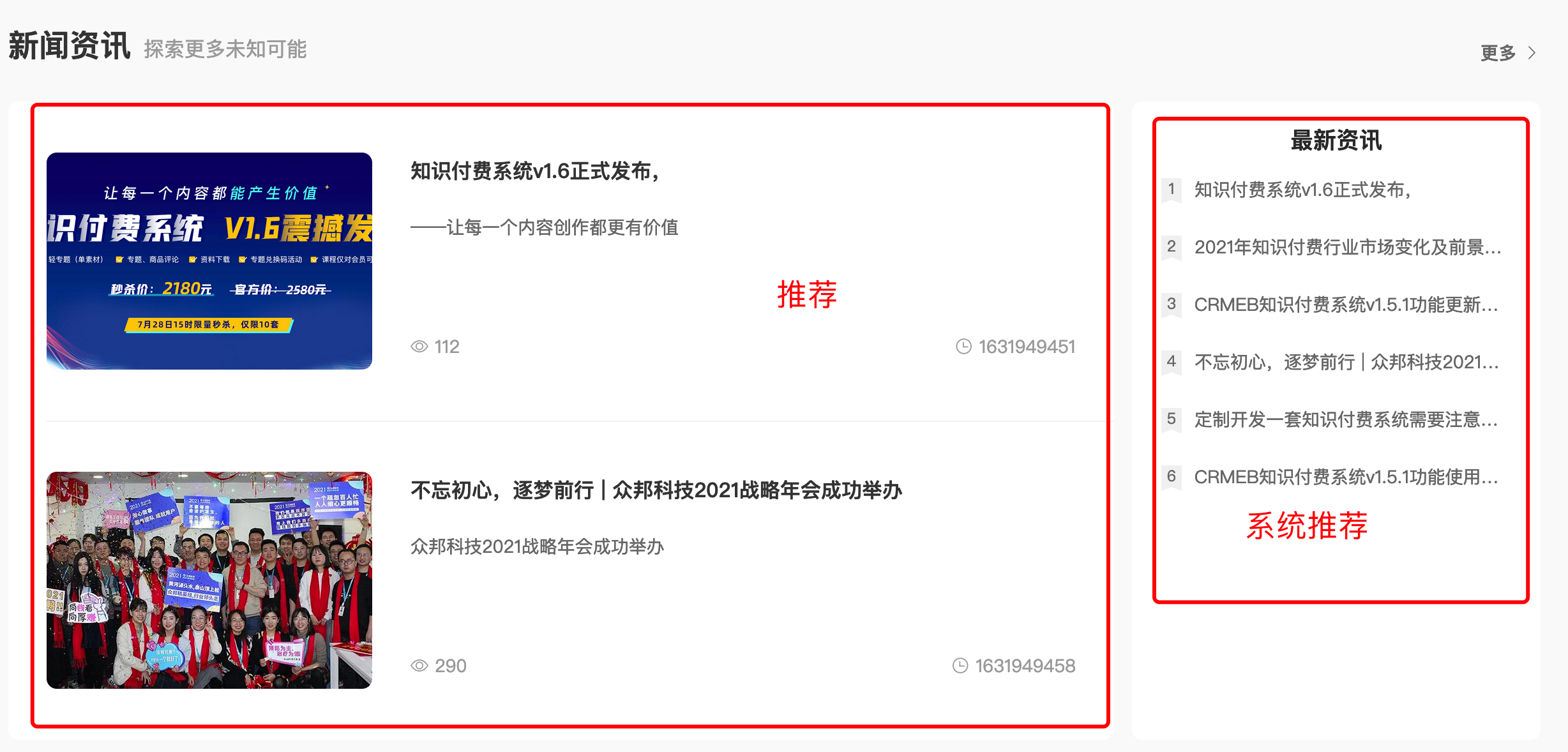Open the annual meeting group photo thumbnail

(209, 580)
